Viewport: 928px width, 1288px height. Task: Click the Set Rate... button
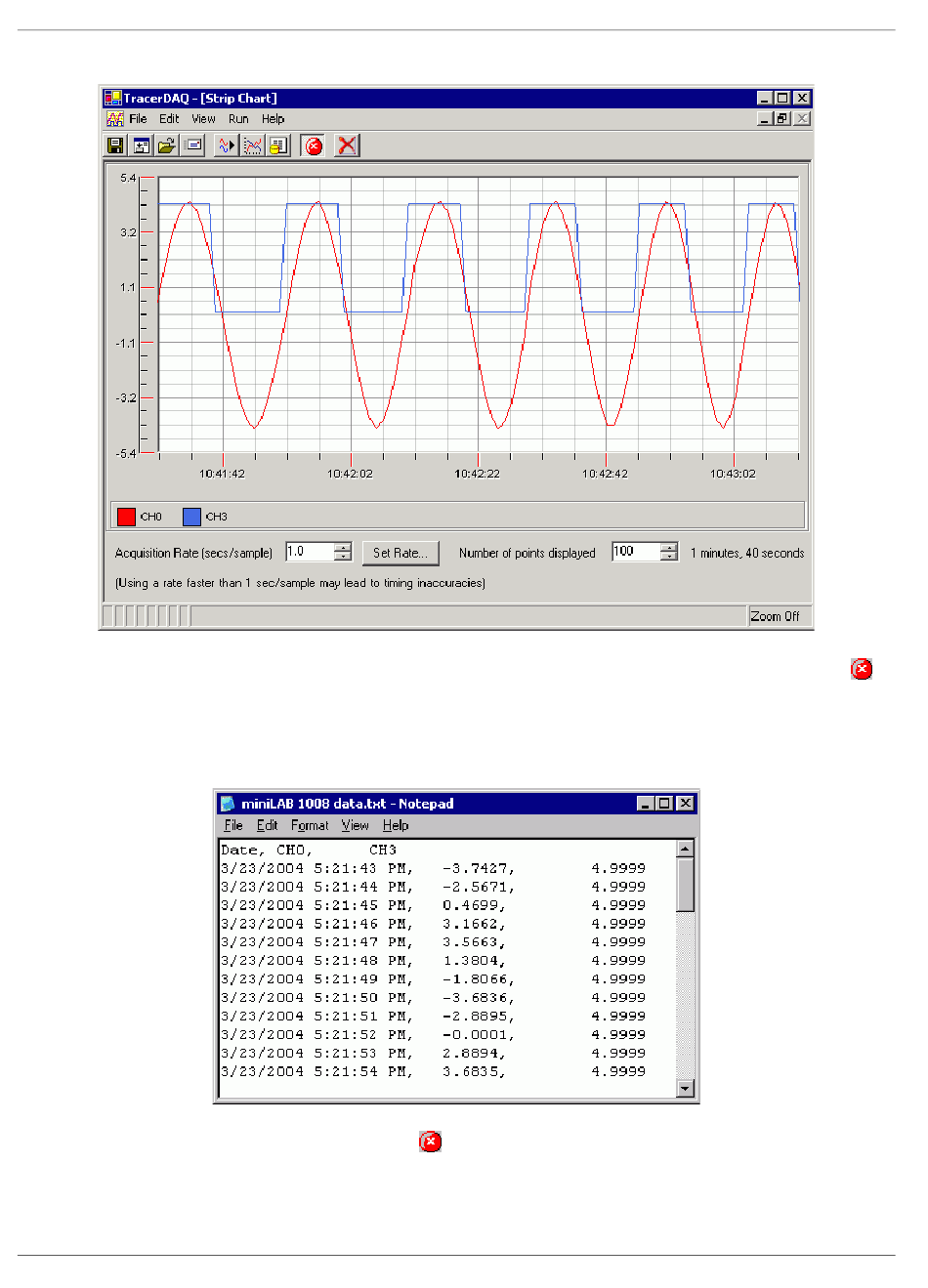point(401,553)
